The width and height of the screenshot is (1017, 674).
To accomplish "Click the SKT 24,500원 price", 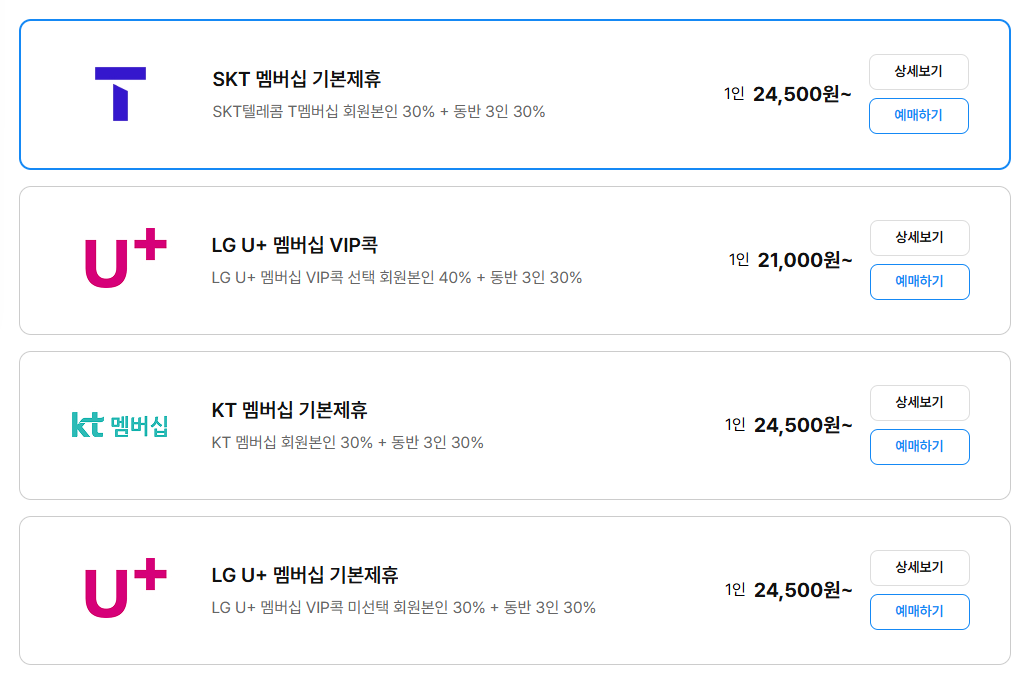I will [x=802, y=95].
